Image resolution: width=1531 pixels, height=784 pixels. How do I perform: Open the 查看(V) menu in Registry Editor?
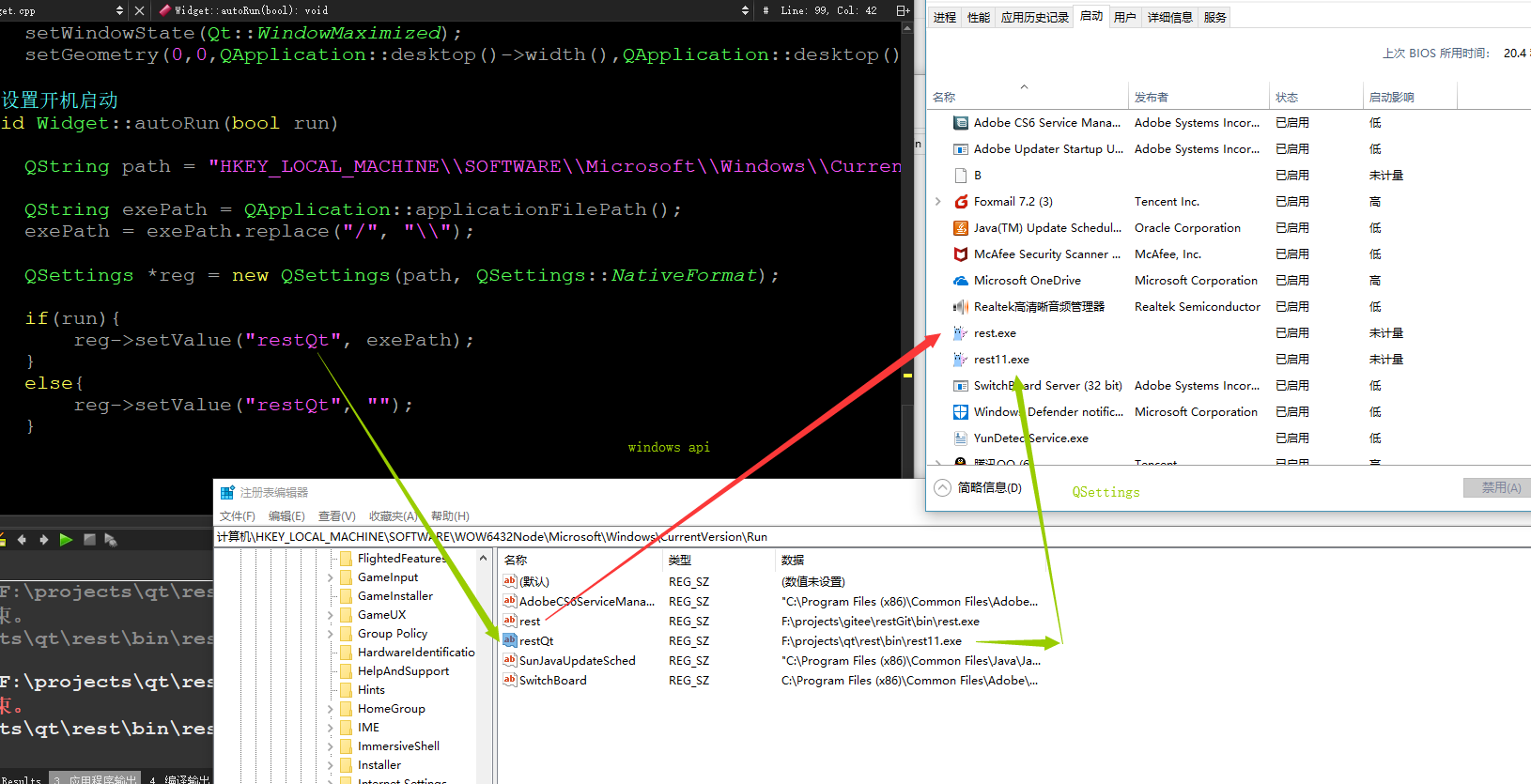(337, 516)
